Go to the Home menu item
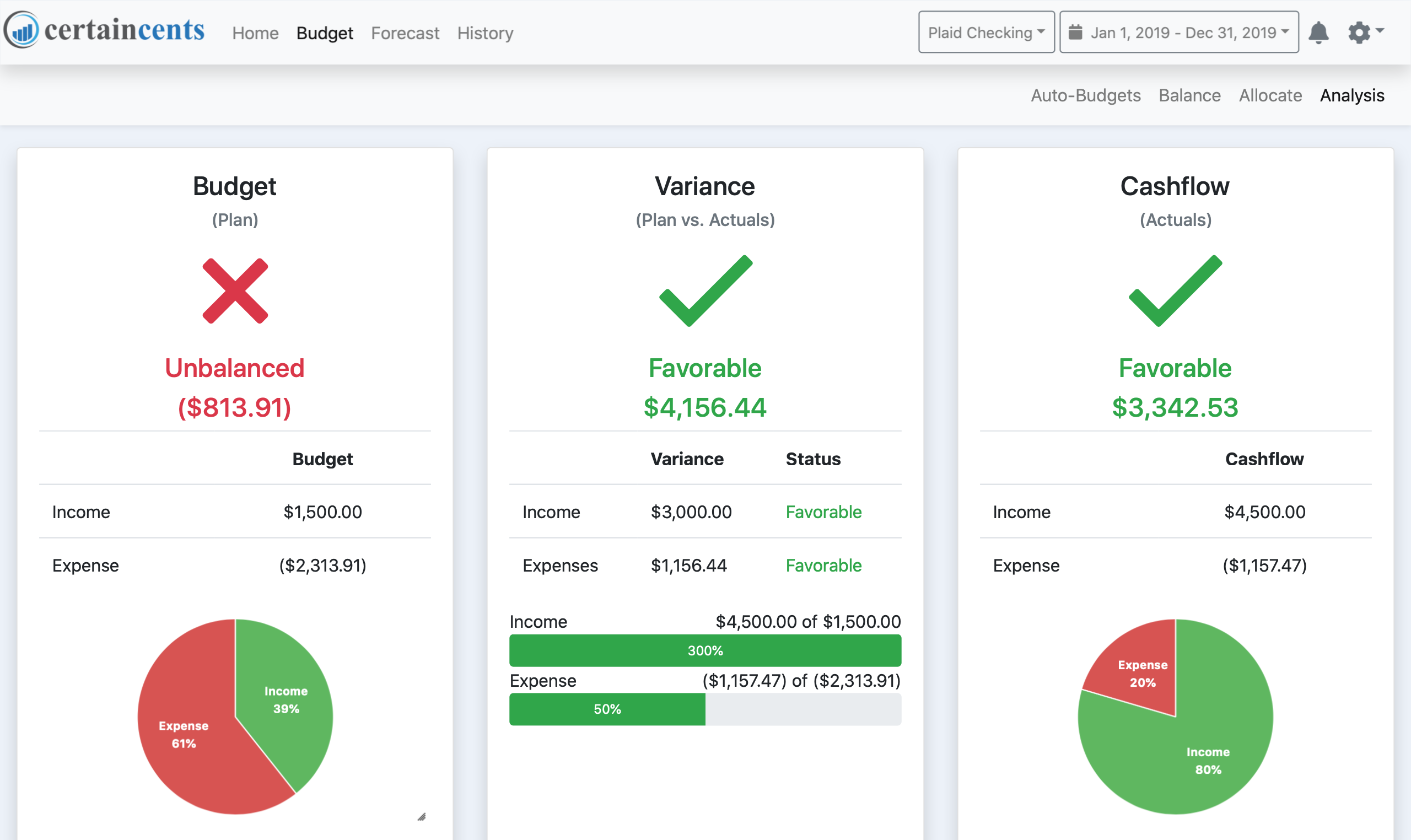This screenshot has height=840, width=1411. click(x=255, y=33)
